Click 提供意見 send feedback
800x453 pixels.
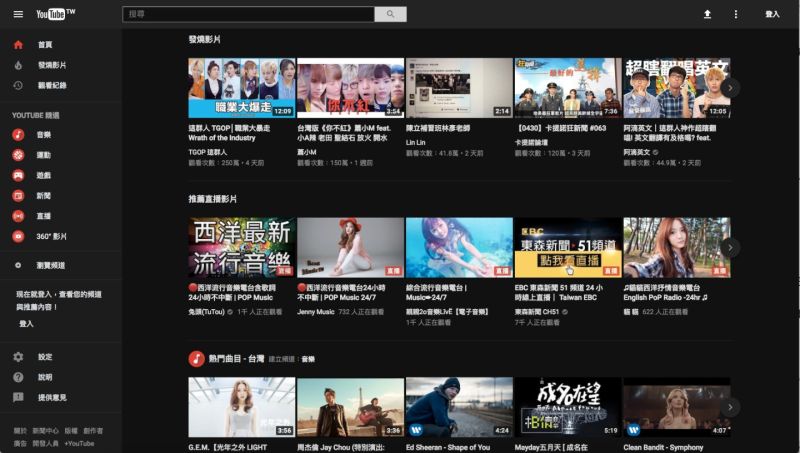(61, 397)
